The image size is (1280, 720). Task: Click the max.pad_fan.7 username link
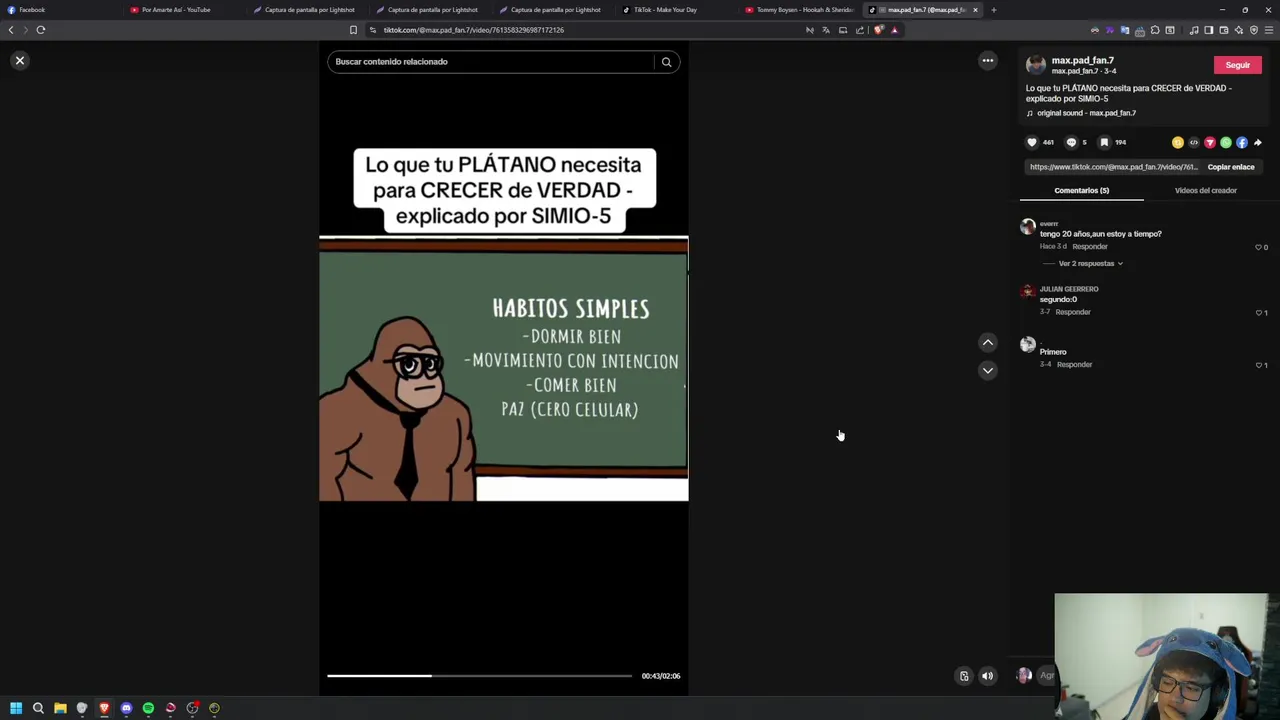[1082, 60]
